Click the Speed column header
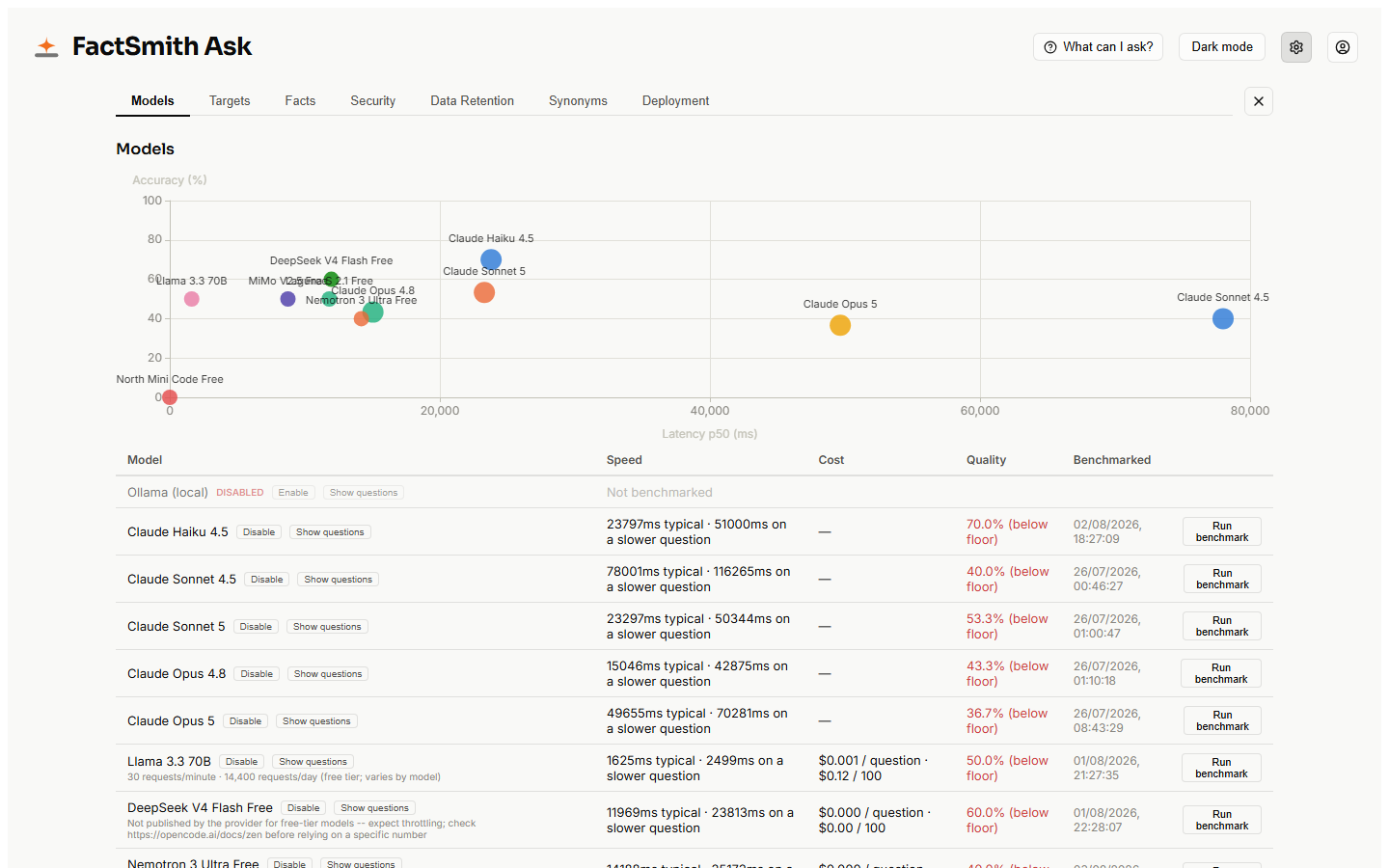Viewport: 1389px width, 868px height. [624, 460]
